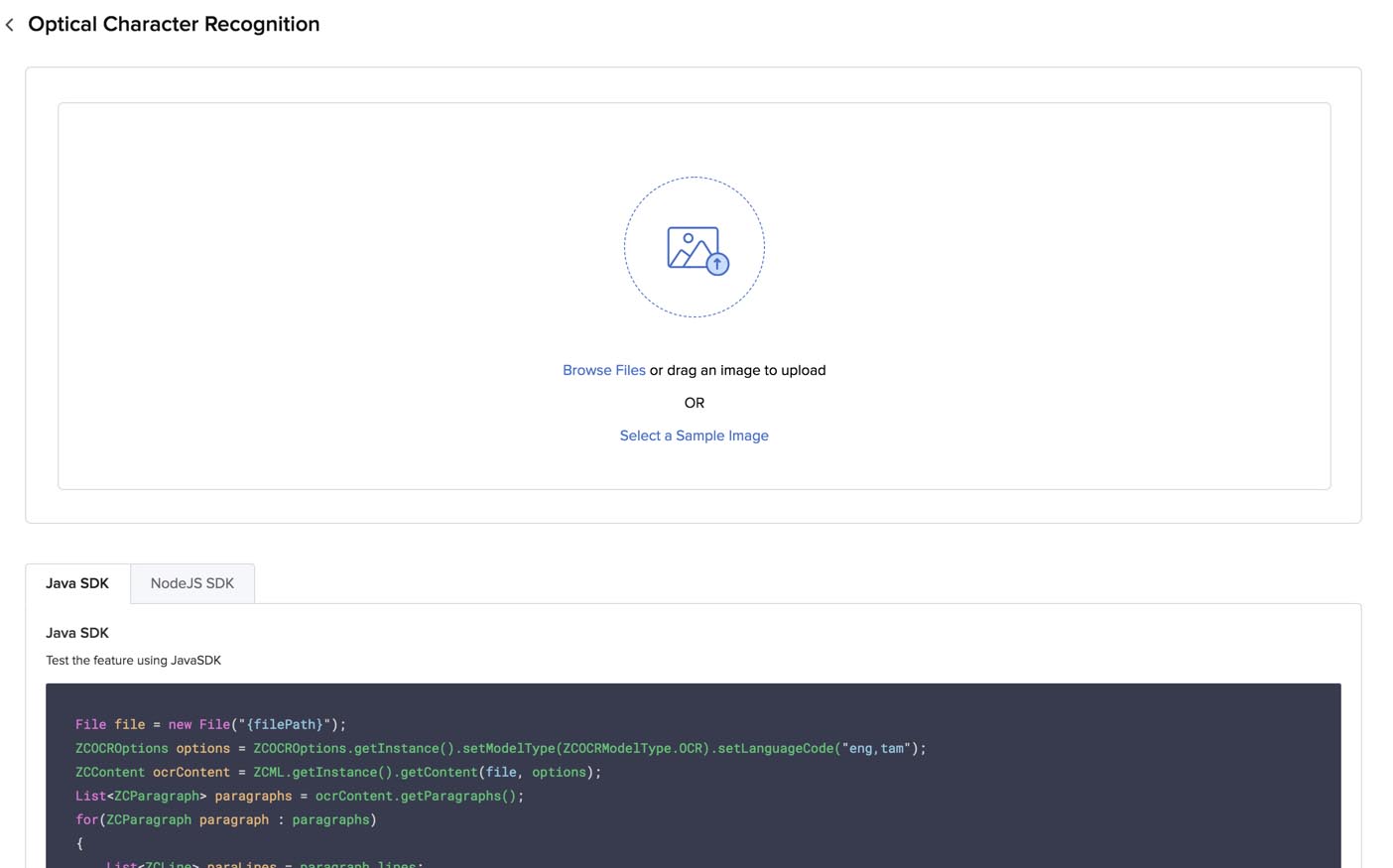The image size is (1393, 868).
Task: Click the 'ZCOCROptions options' code line start
Action: [152, 749]
